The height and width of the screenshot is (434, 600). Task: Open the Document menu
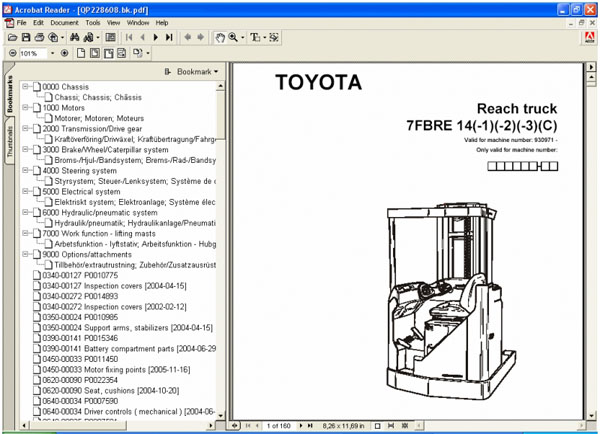click(64, 23)
